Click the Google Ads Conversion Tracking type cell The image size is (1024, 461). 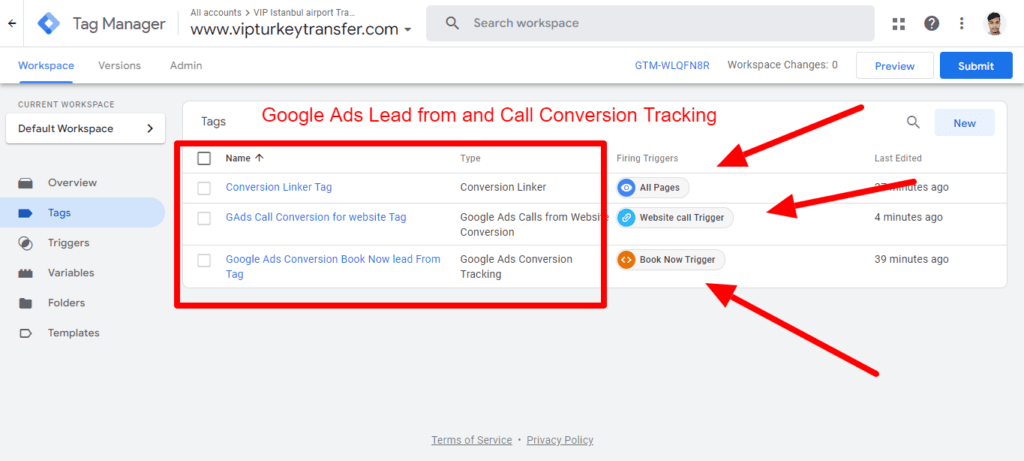[517, 266]
